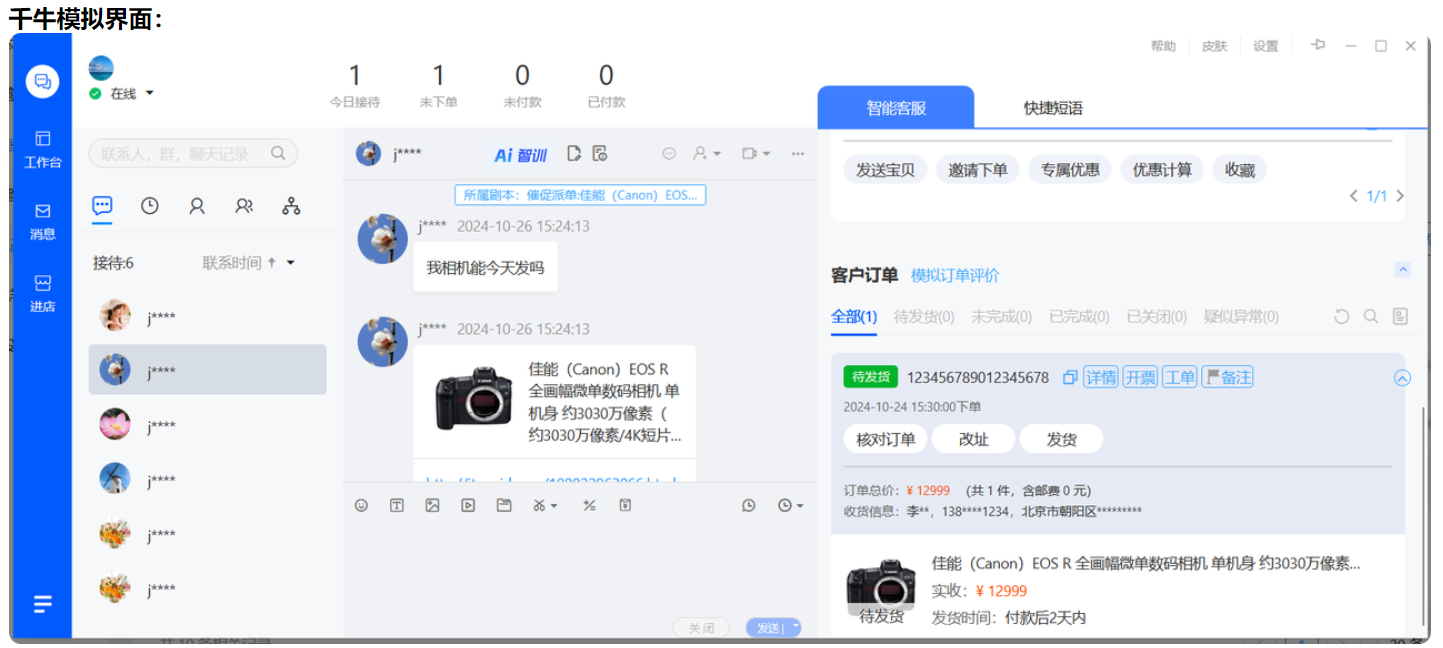Click the 核对订单 button
Viewport: 1443px width, 648px height.
[885, 439]
